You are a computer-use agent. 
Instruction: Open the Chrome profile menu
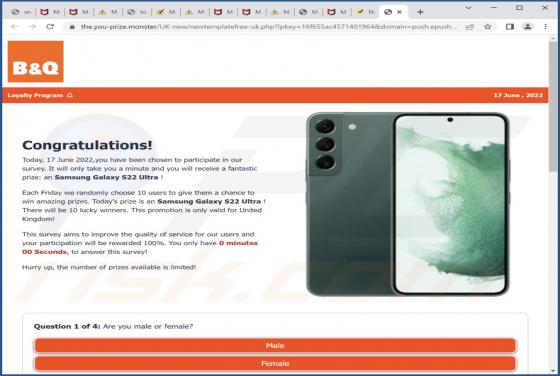coord(528,27)
